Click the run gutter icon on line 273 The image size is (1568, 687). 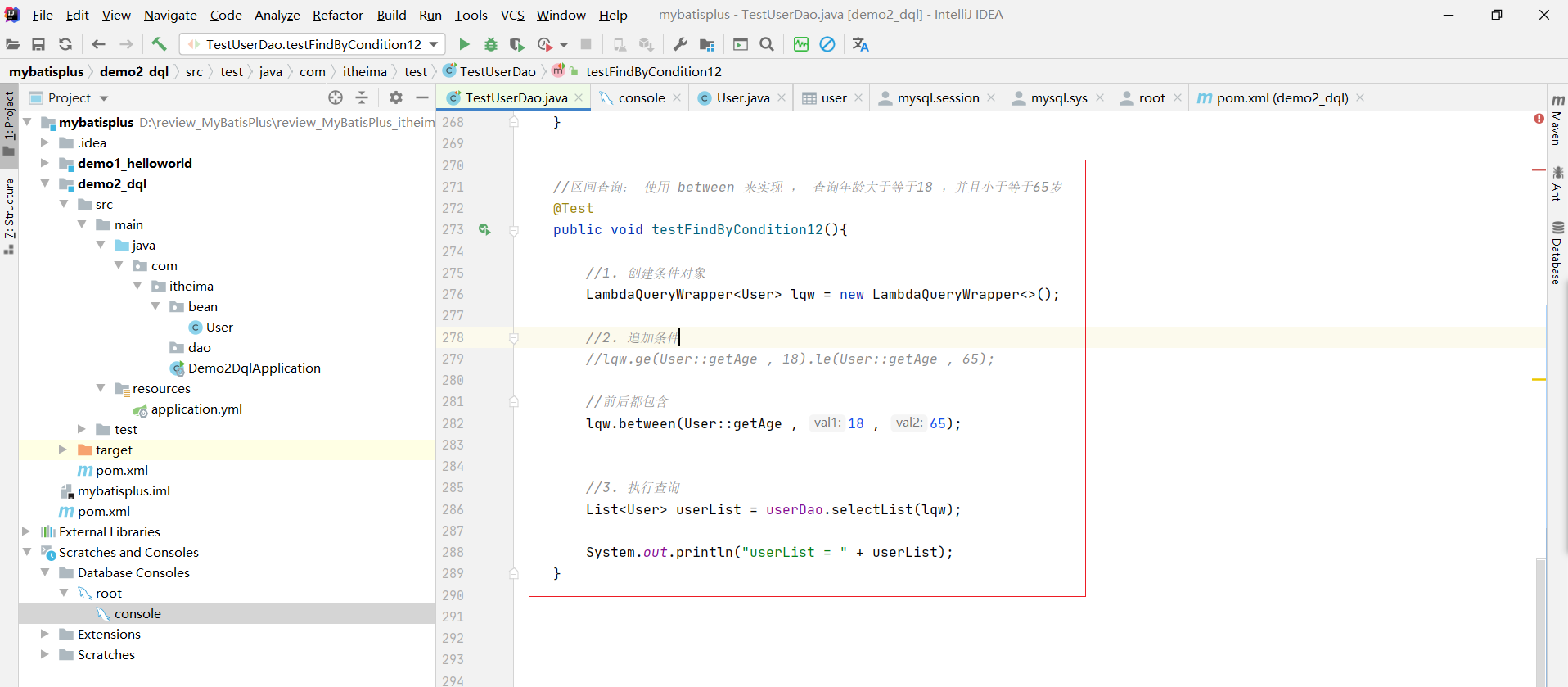tap(484, 230)
